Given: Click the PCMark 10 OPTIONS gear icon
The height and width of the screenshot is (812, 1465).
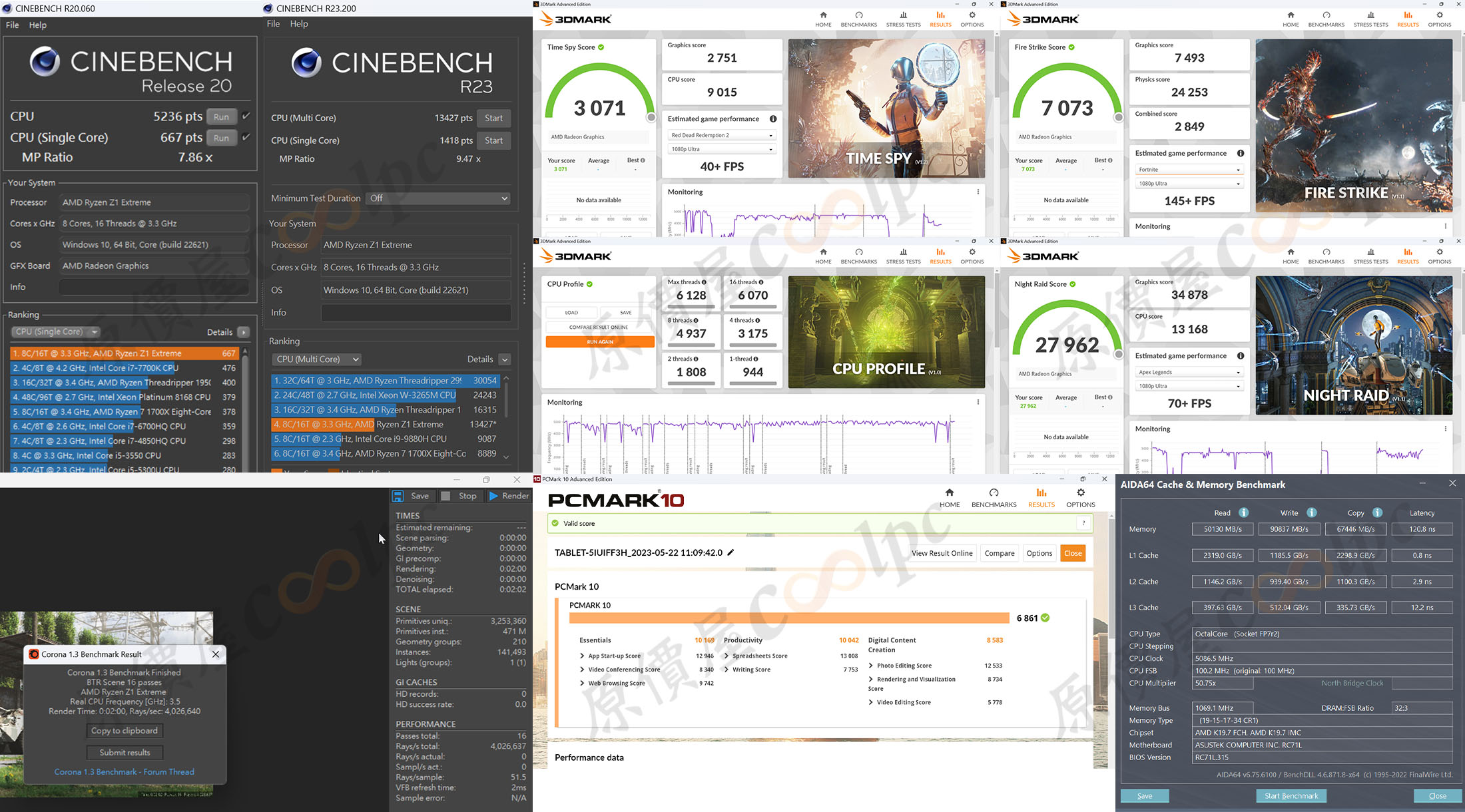Looking at the screenshot, I should [1081, 493].
